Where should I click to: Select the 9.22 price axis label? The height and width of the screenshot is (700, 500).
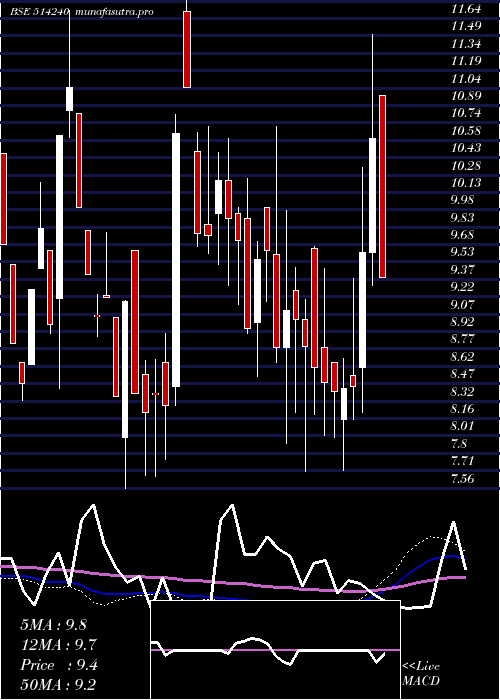coord(462,287)
